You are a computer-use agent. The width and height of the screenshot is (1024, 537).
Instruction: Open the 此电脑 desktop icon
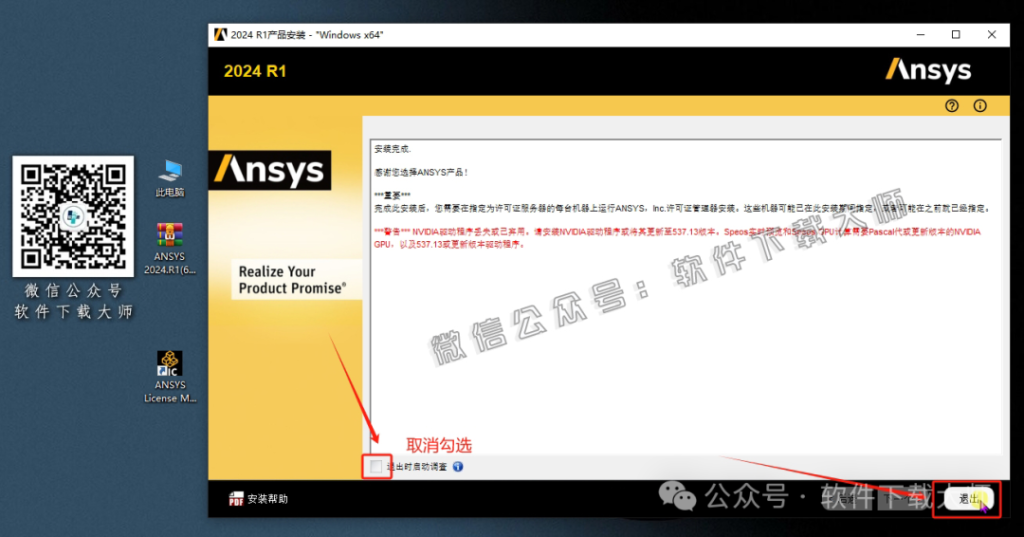click(x=170, y=178)
